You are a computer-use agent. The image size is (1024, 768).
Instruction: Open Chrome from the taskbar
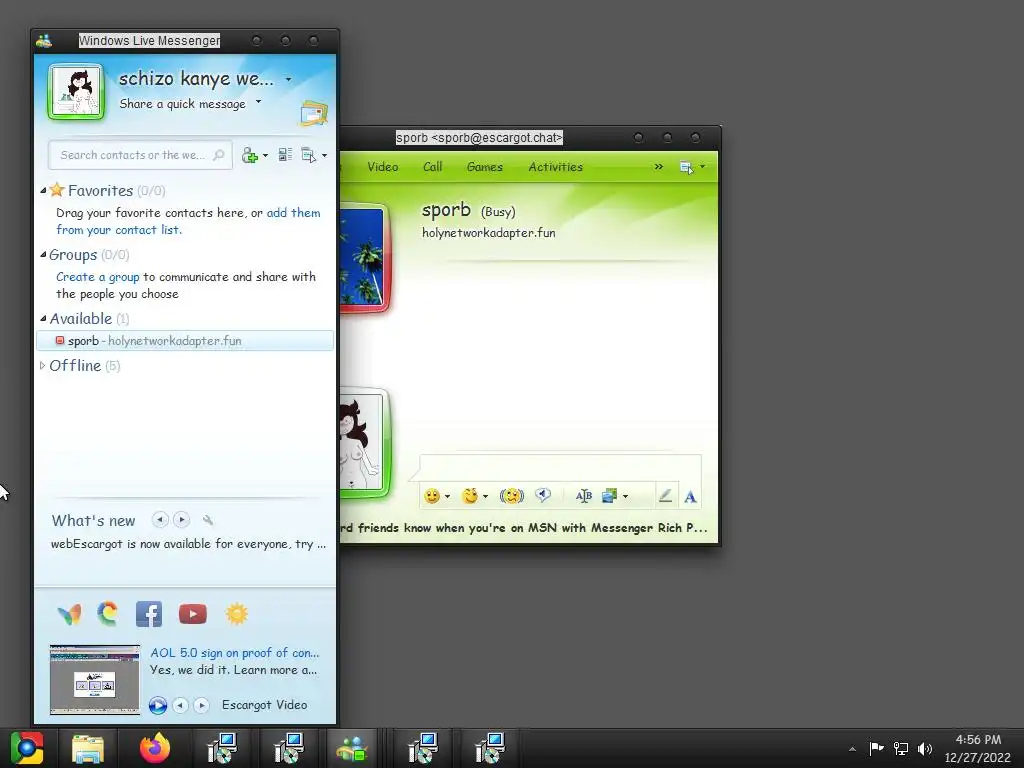(x=27, y=748)
